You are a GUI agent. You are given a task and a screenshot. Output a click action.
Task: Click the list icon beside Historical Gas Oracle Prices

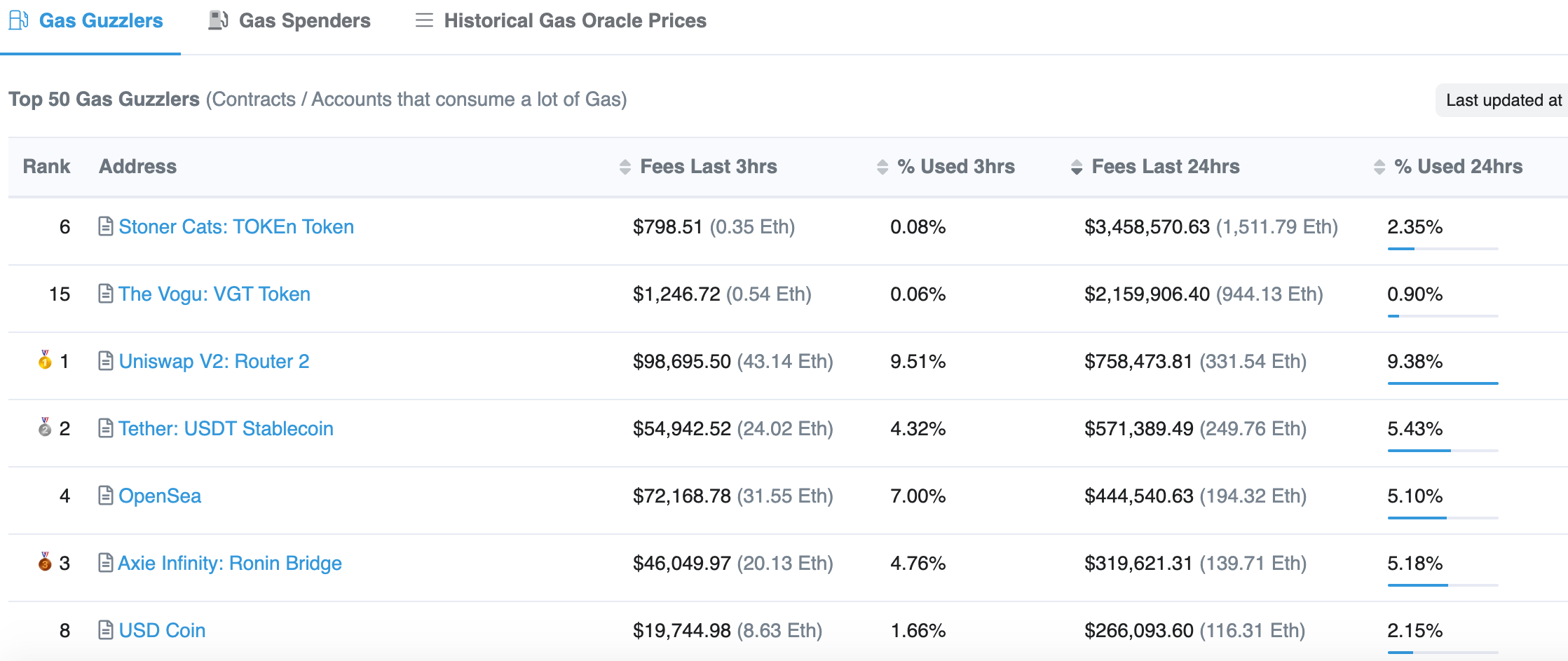point(424,20)
